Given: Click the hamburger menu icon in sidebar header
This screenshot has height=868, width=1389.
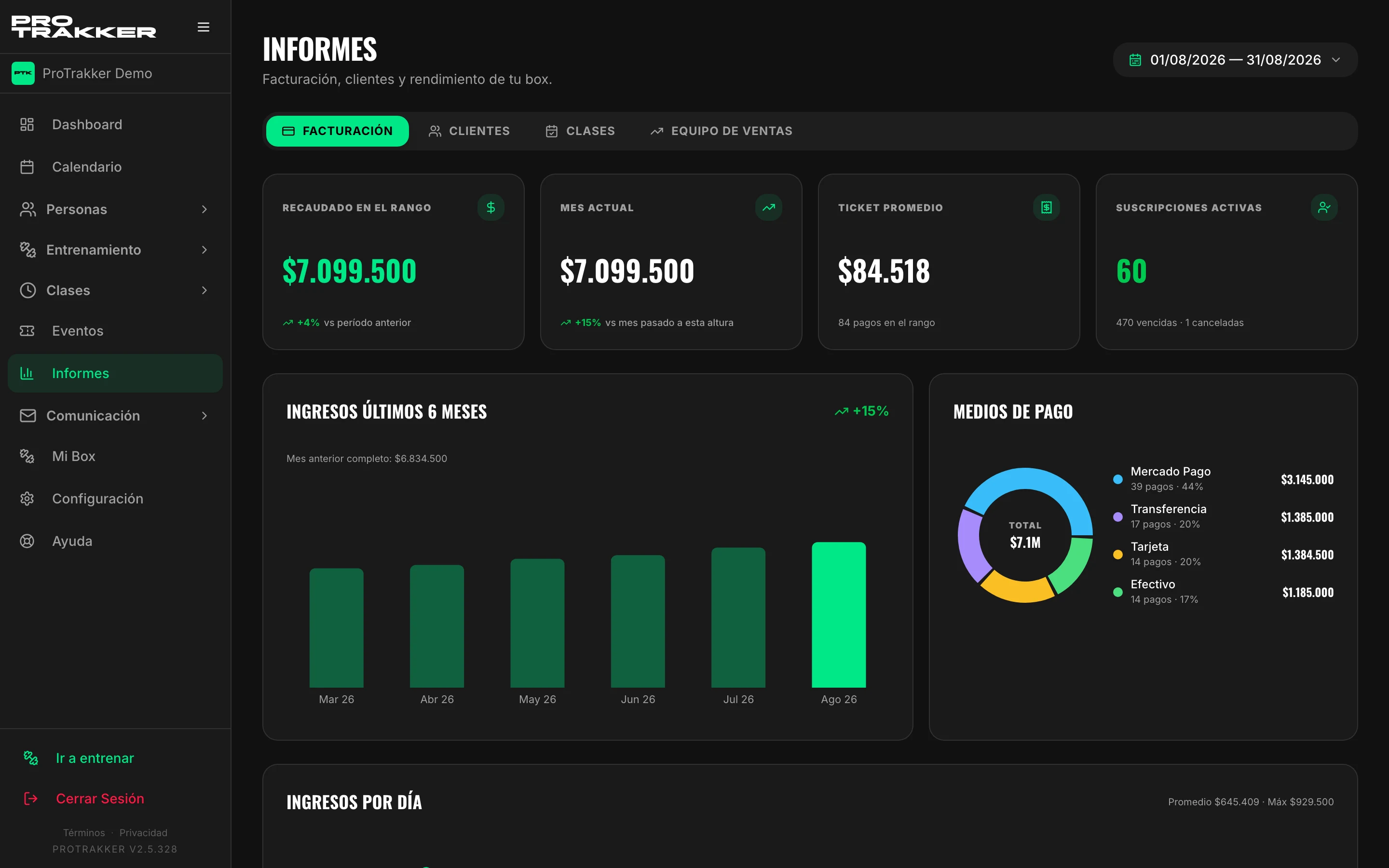Looking at the screenshot, I should [x=203, y=27].
